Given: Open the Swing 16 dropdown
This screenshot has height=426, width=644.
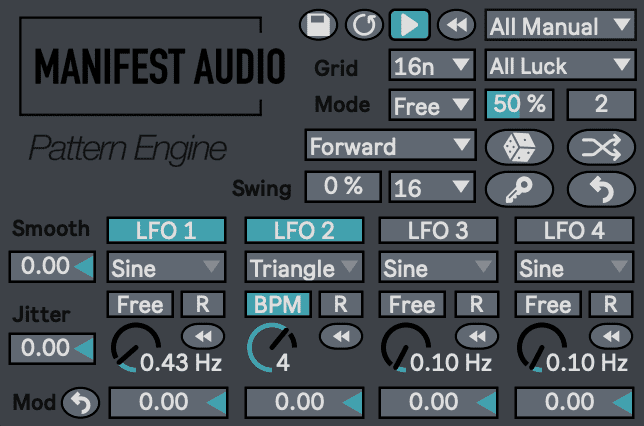Looking at the screenshot, I should point(432,187).
